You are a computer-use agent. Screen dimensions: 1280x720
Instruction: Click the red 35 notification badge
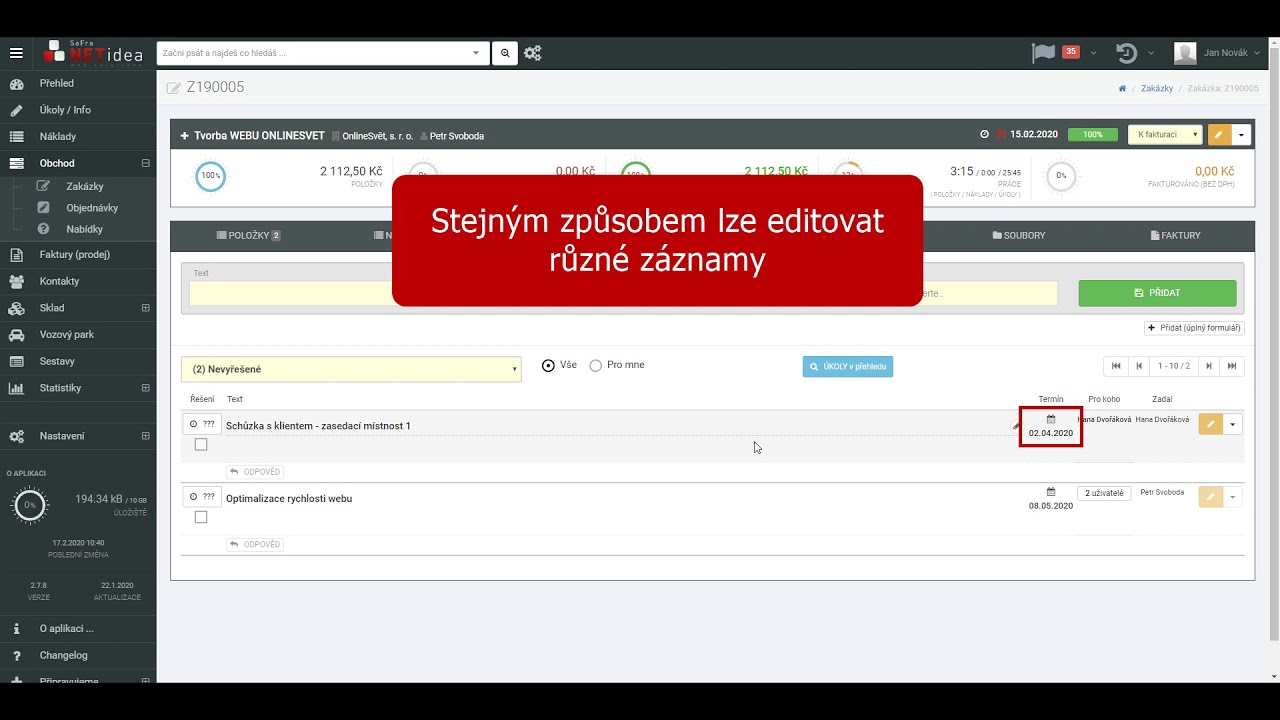point(1071,52)
